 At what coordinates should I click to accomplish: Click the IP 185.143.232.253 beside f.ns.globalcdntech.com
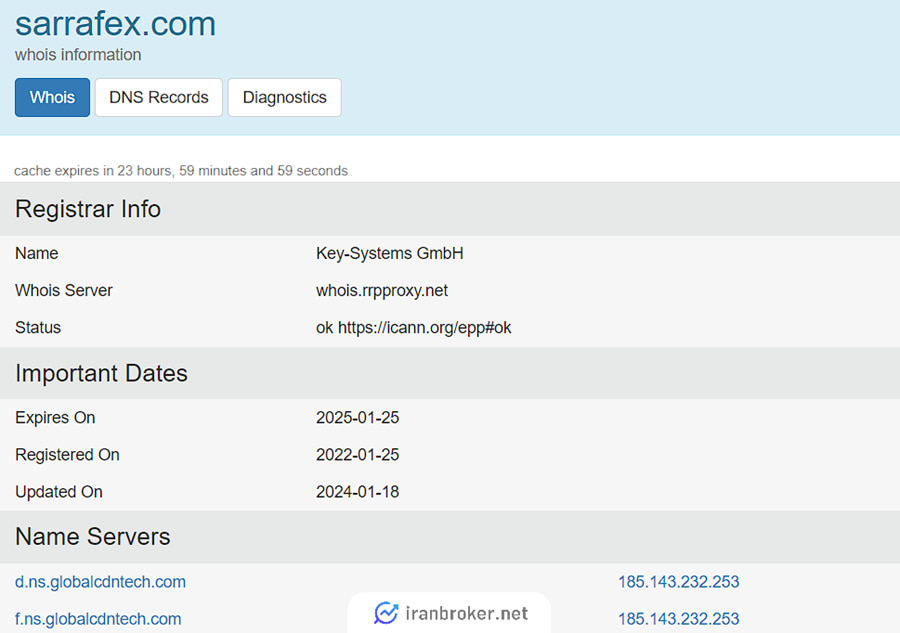(x=678, y=619)
